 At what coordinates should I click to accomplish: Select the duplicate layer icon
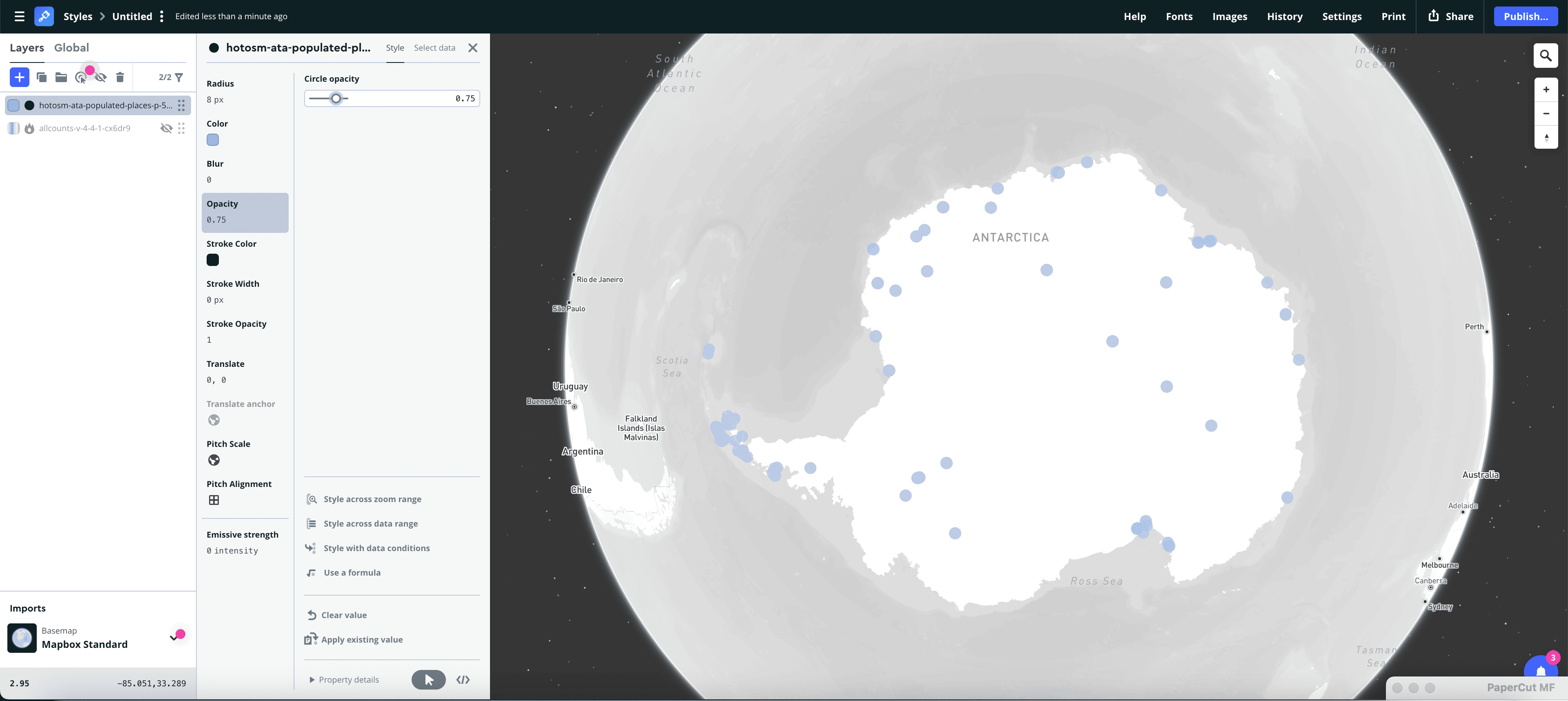point(41,77)
